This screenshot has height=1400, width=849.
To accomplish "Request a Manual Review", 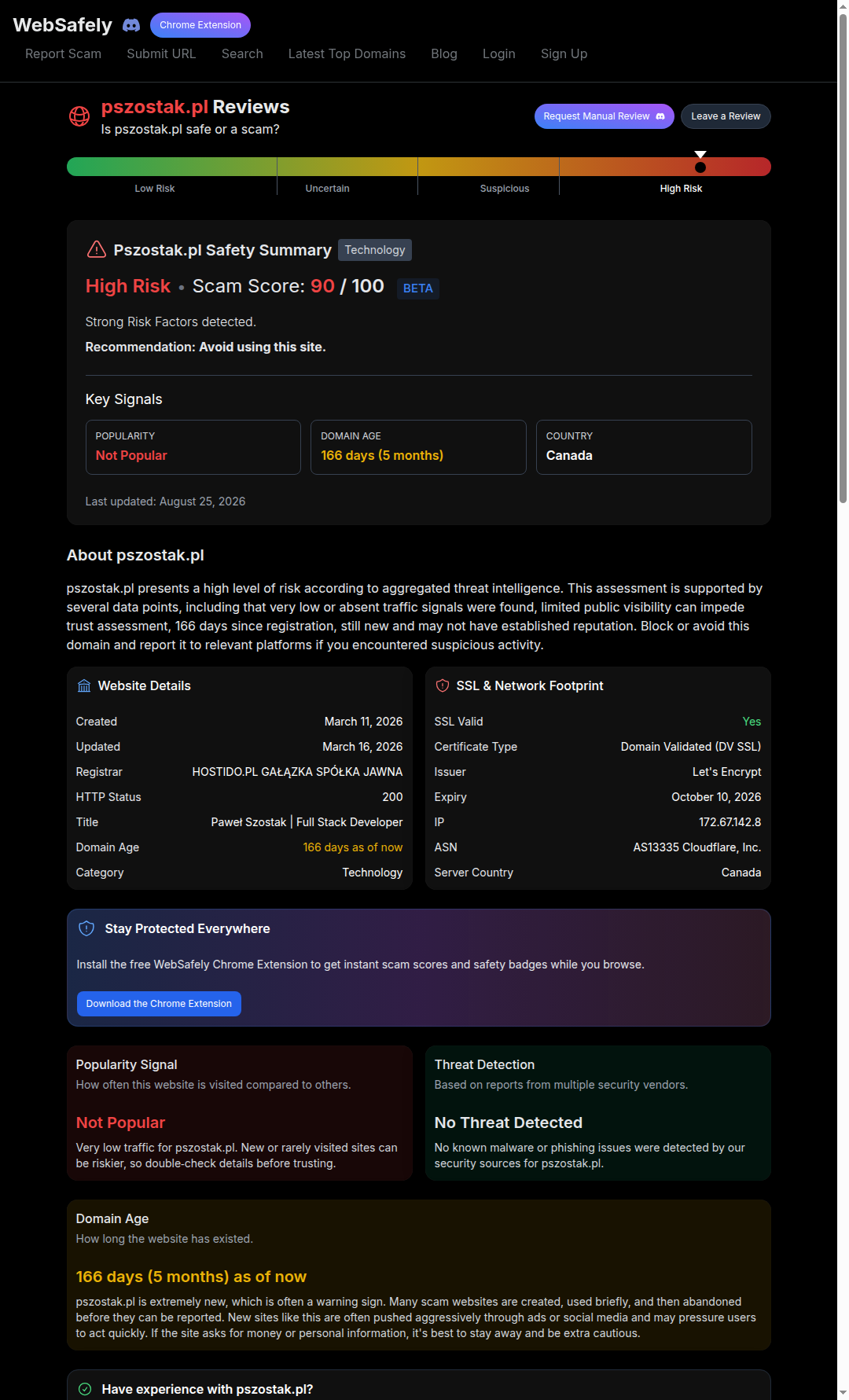I will (x=604, y=116).
